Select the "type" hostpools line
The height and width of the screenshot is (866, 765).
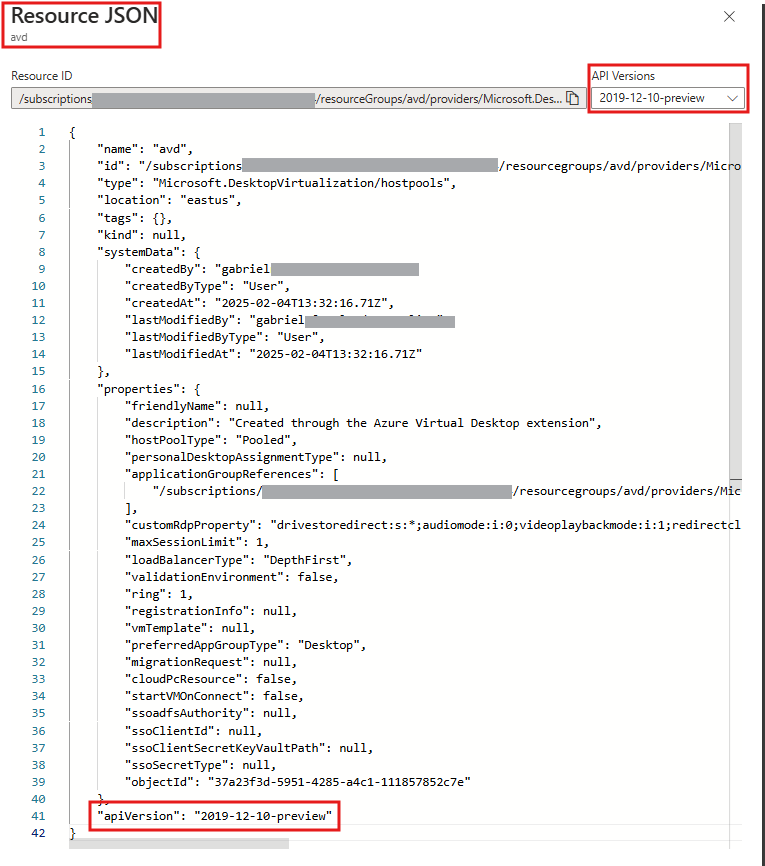tap(277, 183)
